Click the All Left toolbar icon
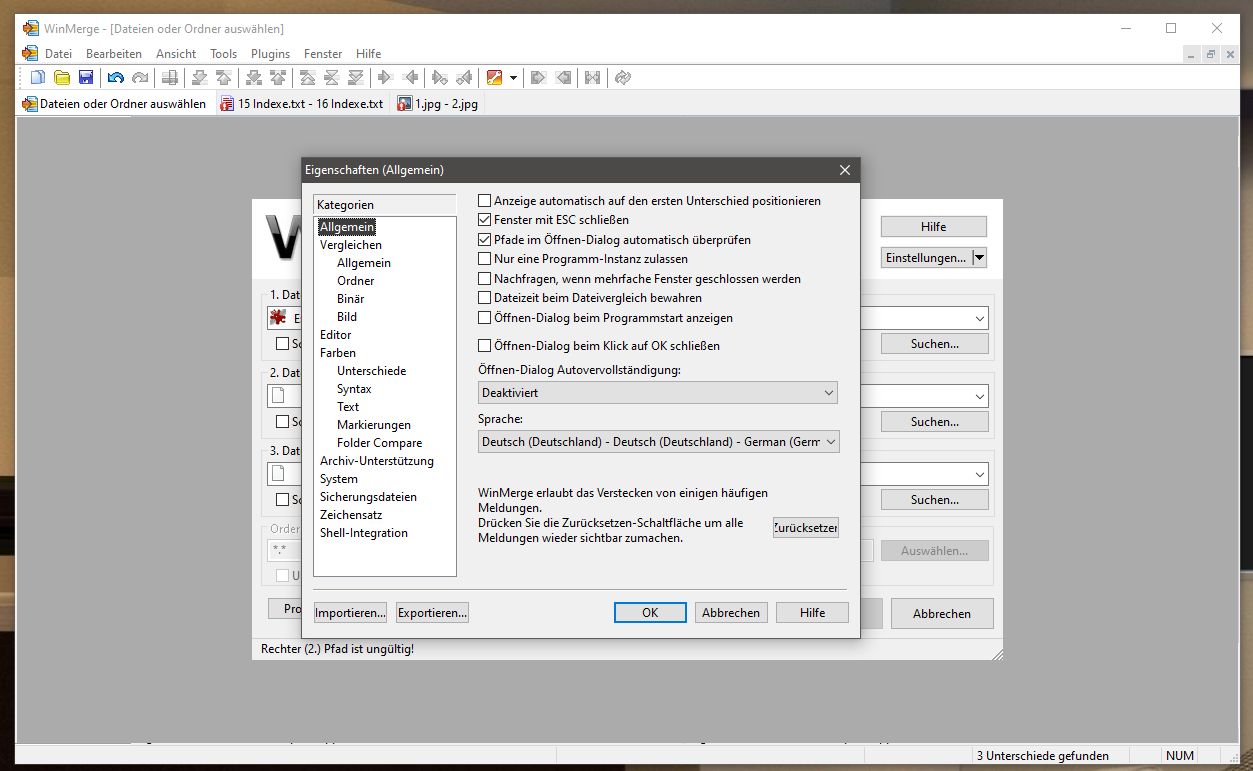This screenshot has width=1253, height=771. pyautogui.click(x=563, y=78)
